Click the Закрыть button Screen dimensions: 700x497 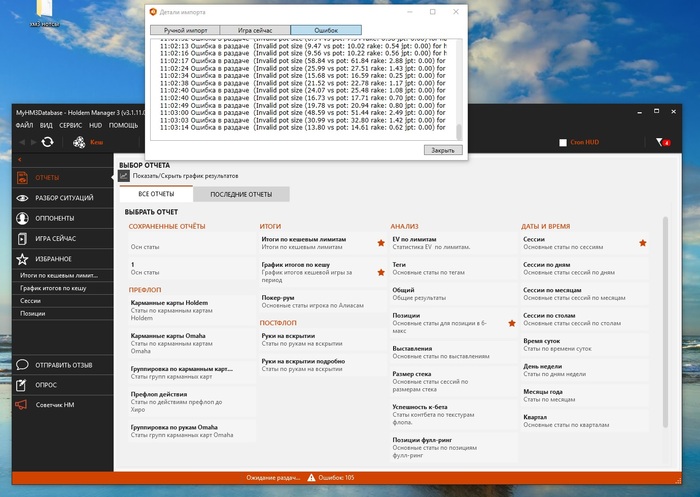point(443,150)
